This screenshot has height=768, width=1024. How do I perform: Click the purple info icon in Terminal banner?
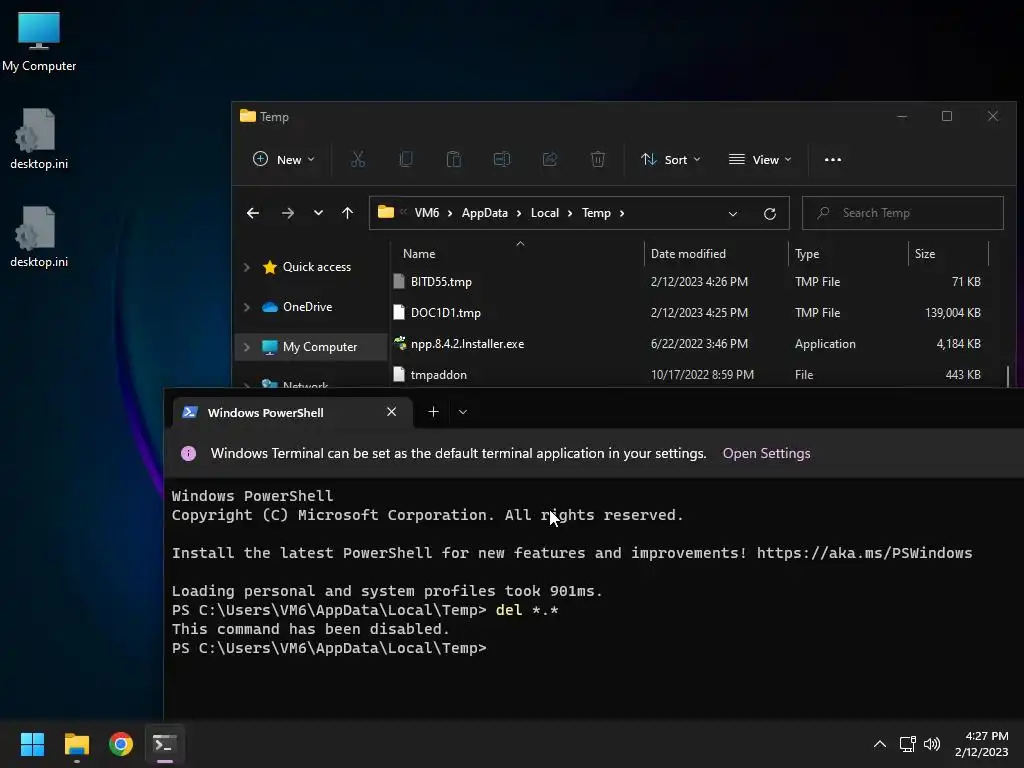coord(188,453)
